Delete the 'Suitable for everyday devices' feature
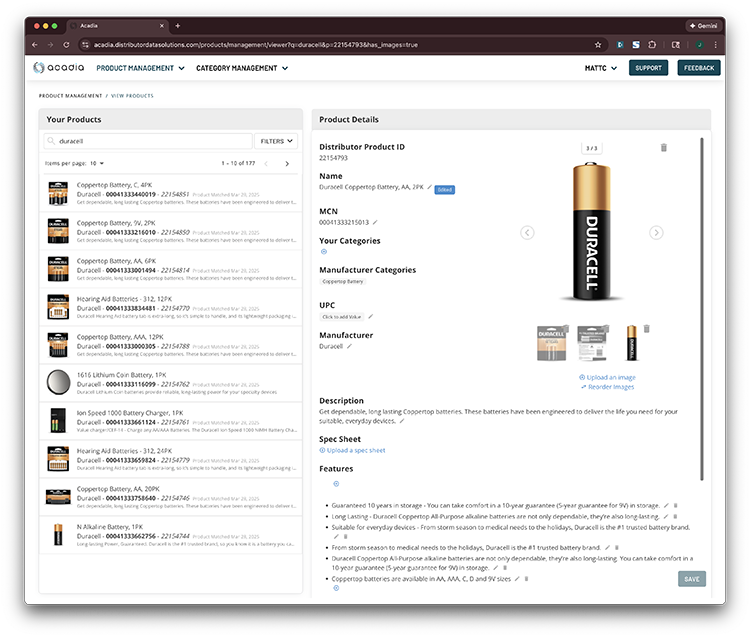Image resolution: width=750 pixels, height=637 pixels. 346,537
